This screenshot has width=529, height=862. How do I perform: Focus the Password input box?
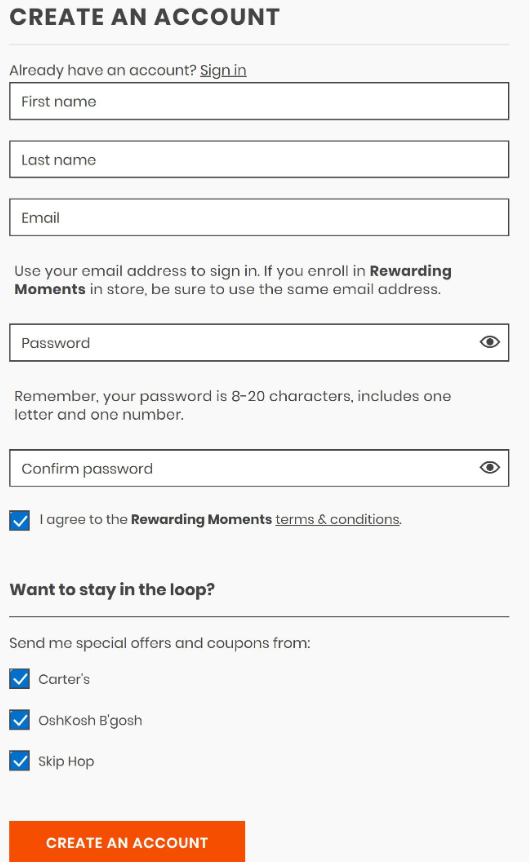click(x=242, y=342)
